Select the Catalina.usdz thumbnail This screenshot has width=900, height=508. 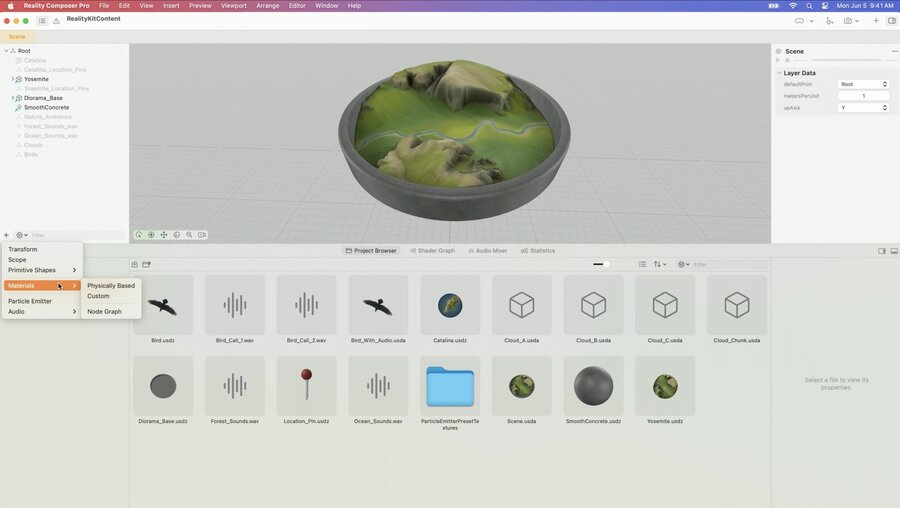pyautogui.click(x=450, y=305)
